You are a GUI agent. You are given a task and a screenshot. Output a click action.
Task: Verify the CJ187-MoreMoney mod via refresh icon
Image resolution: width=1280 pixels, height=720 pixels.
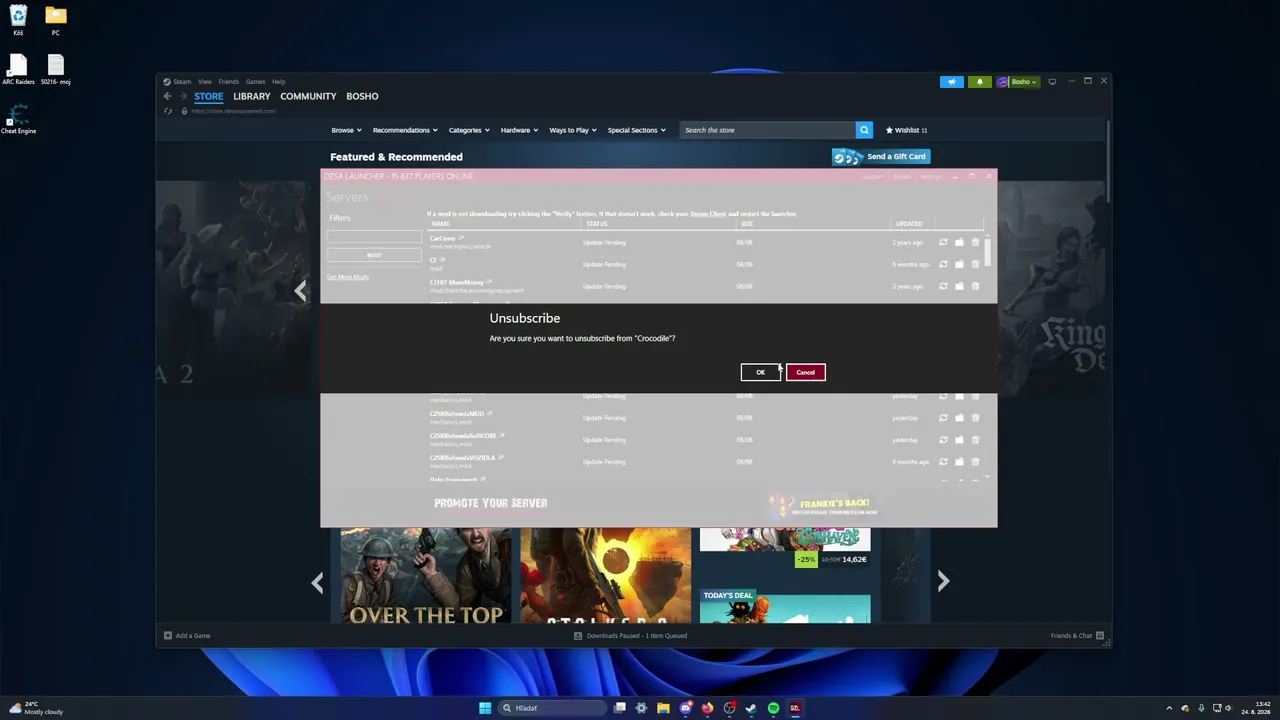tap(943, 286)
